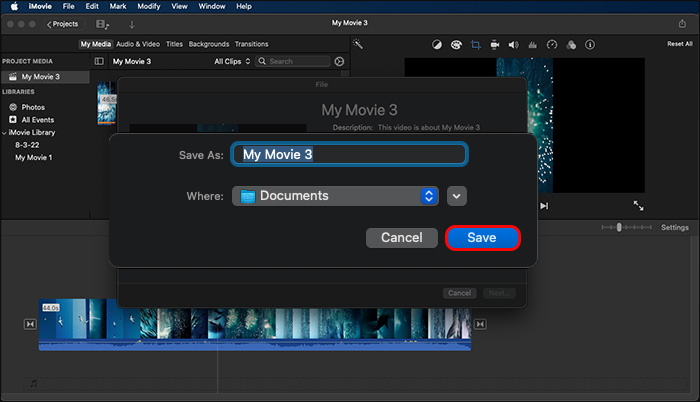Toggle fullscreen playback in the viewer
Viewport: 700px width, 402px height.
638,206
